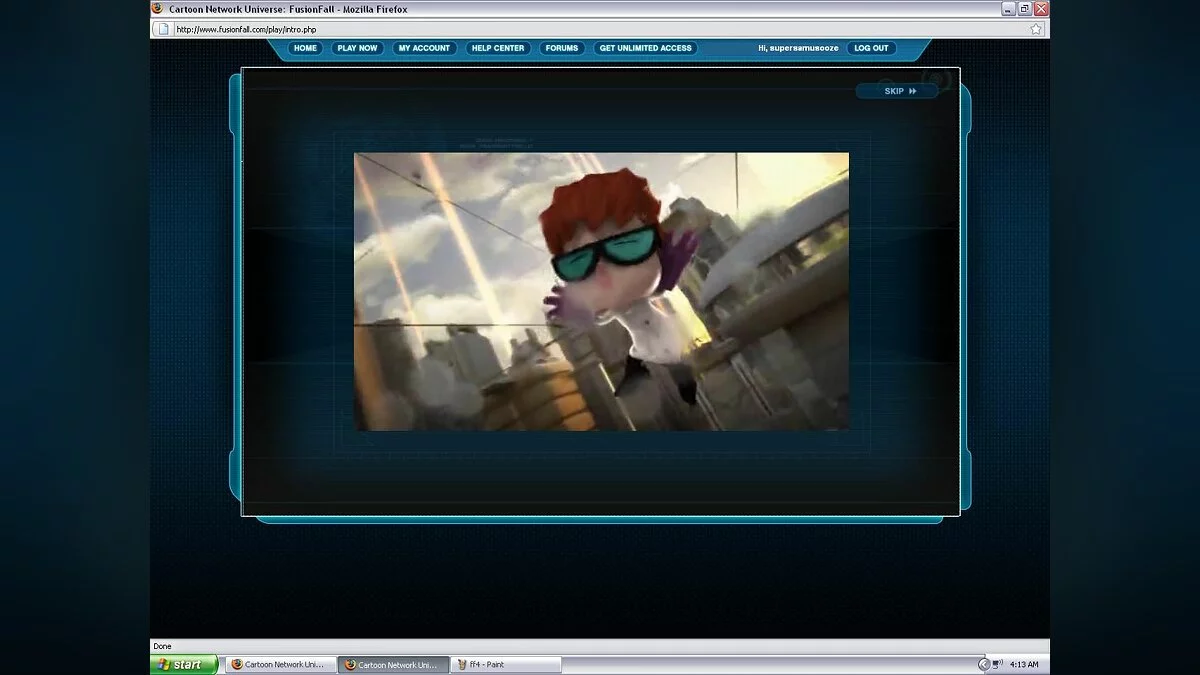Click the greeting text 'Hi, supersamusooze'
Image resolution: width=1200 pixels, height=675 pixels.
(x=798, y=48)
